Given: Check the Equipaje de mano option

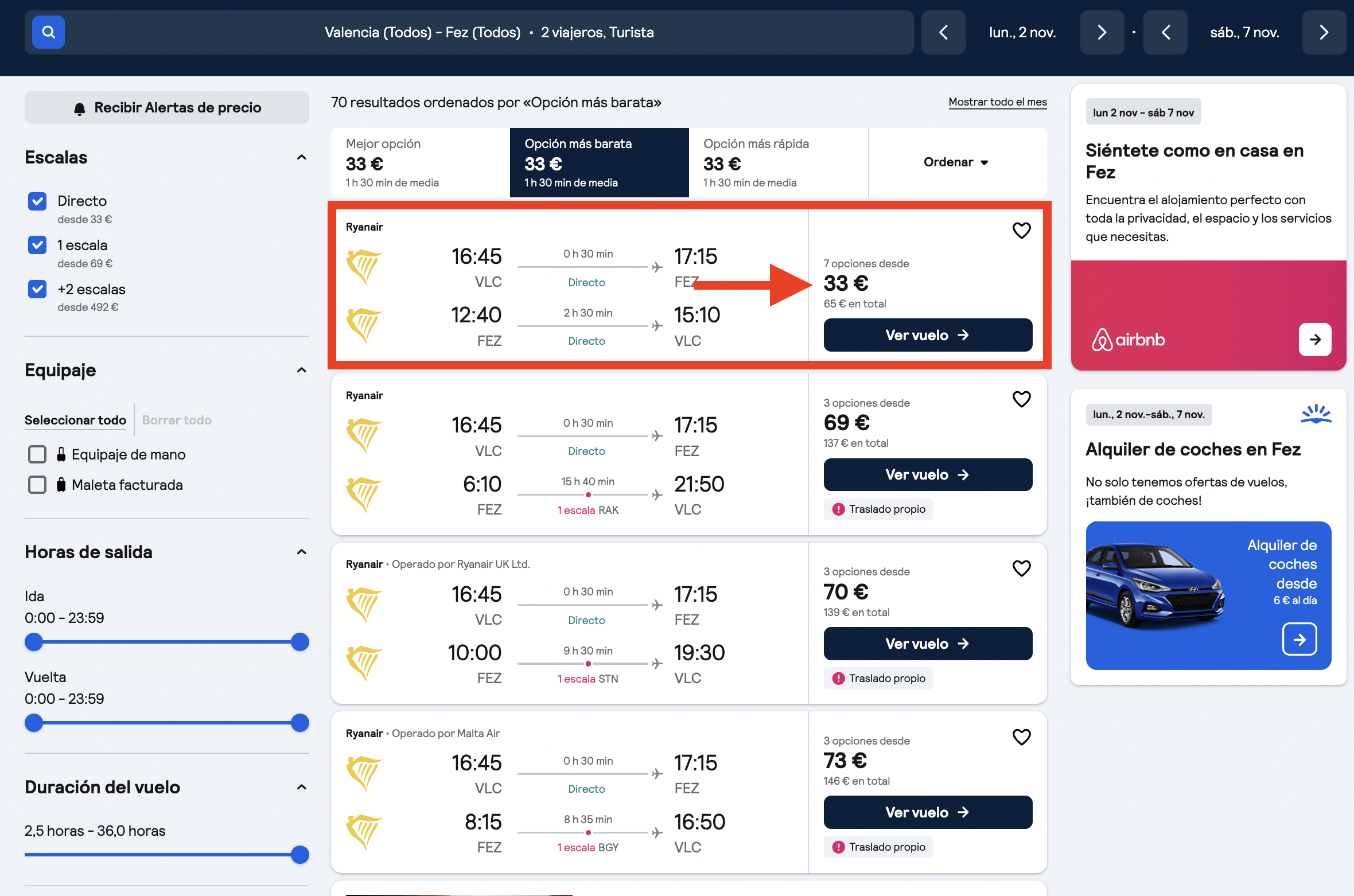Looking at the screenshot, I should [37, 454].
